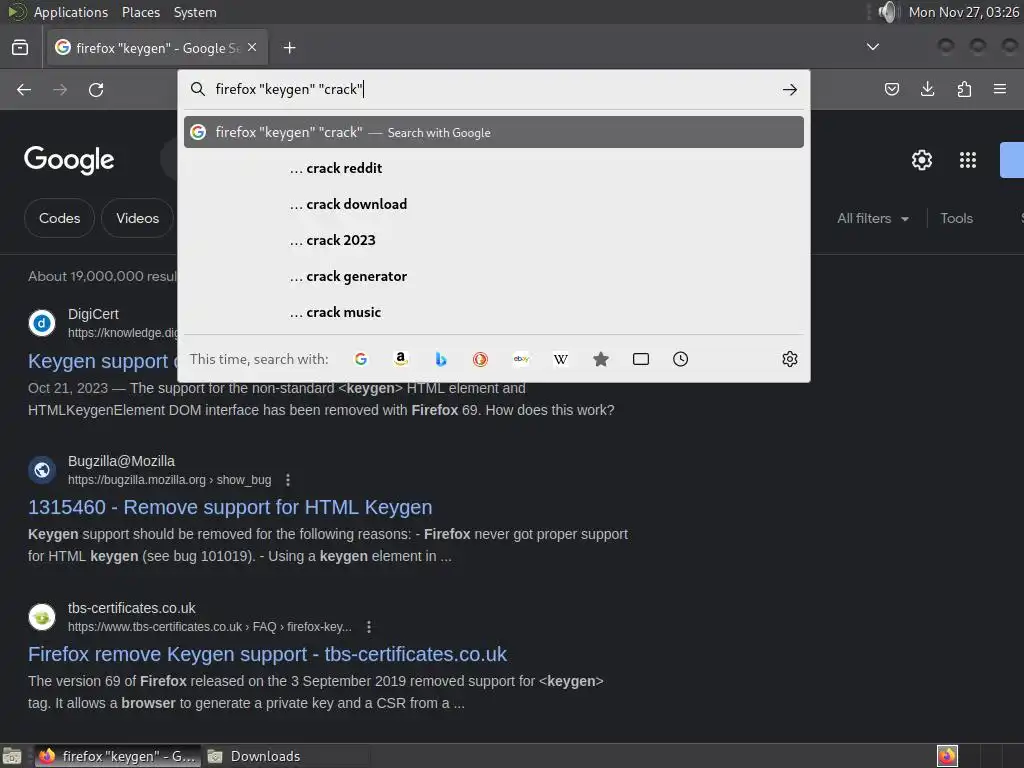Open "Keygen support" DigiCert result link
This screenshot has height=768, width=1024.
tap(98, 361)
